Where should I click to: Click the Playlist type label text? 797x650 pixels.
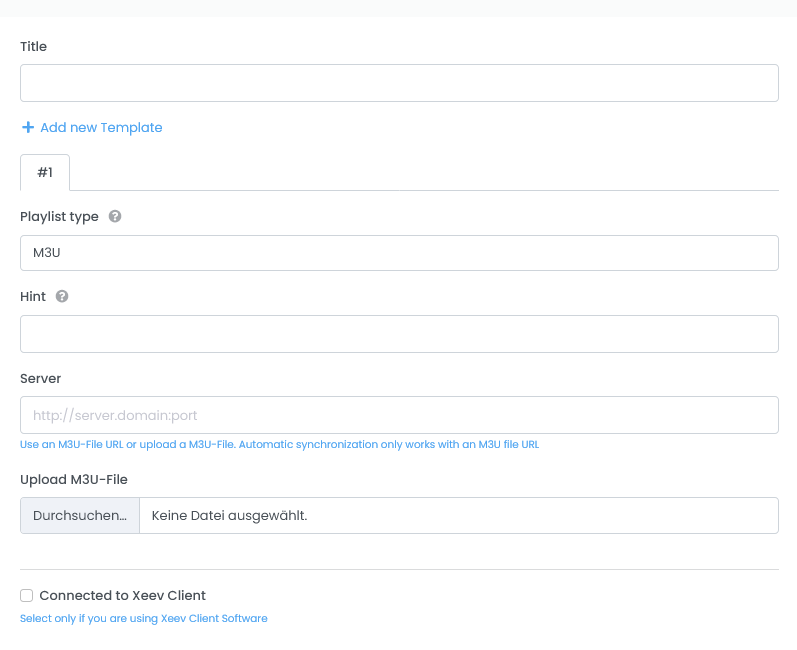click(x=59, y=217)
